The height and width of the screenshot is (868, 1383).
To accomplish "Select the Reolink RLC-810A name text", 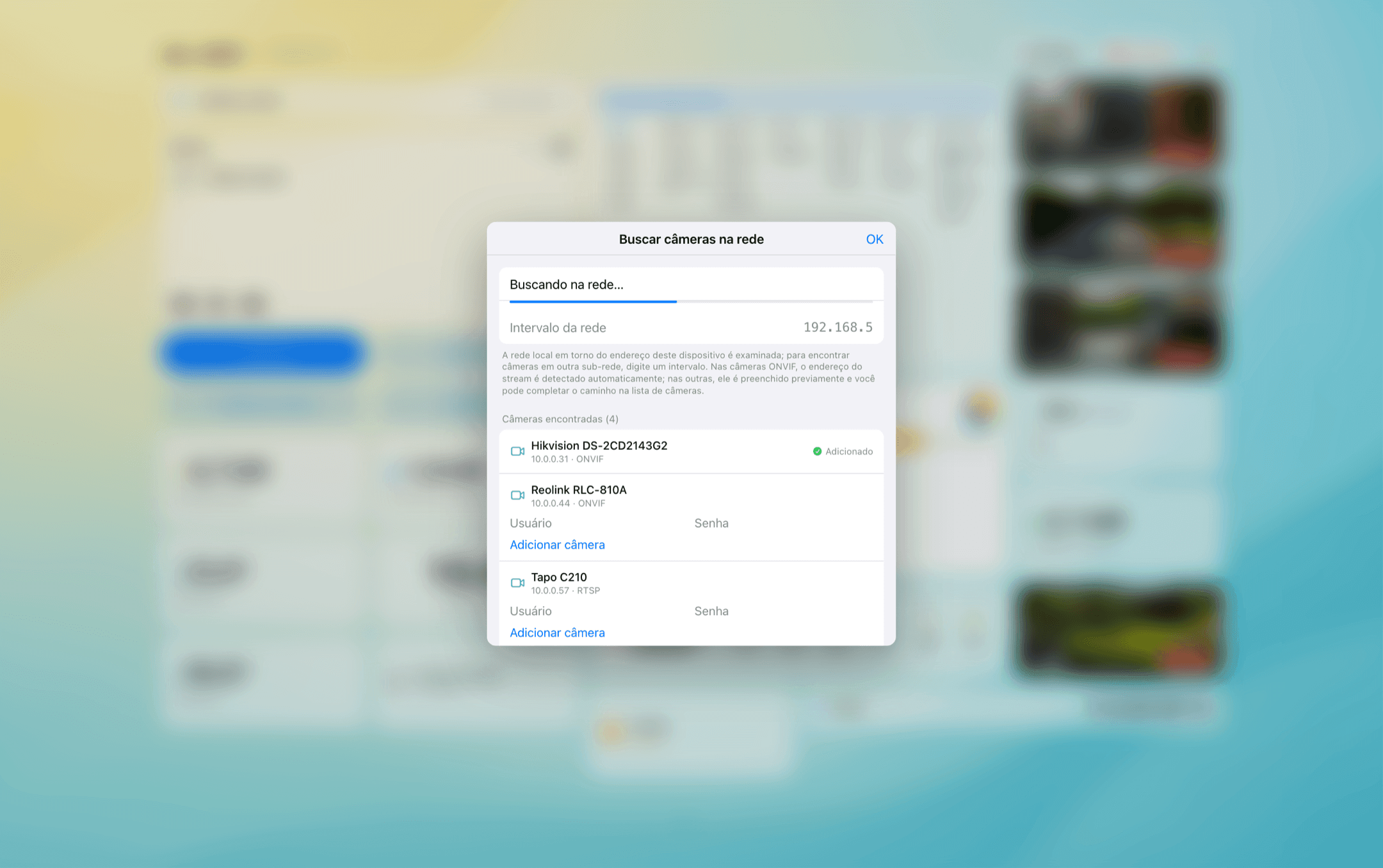I will click(x=578, y=490).
